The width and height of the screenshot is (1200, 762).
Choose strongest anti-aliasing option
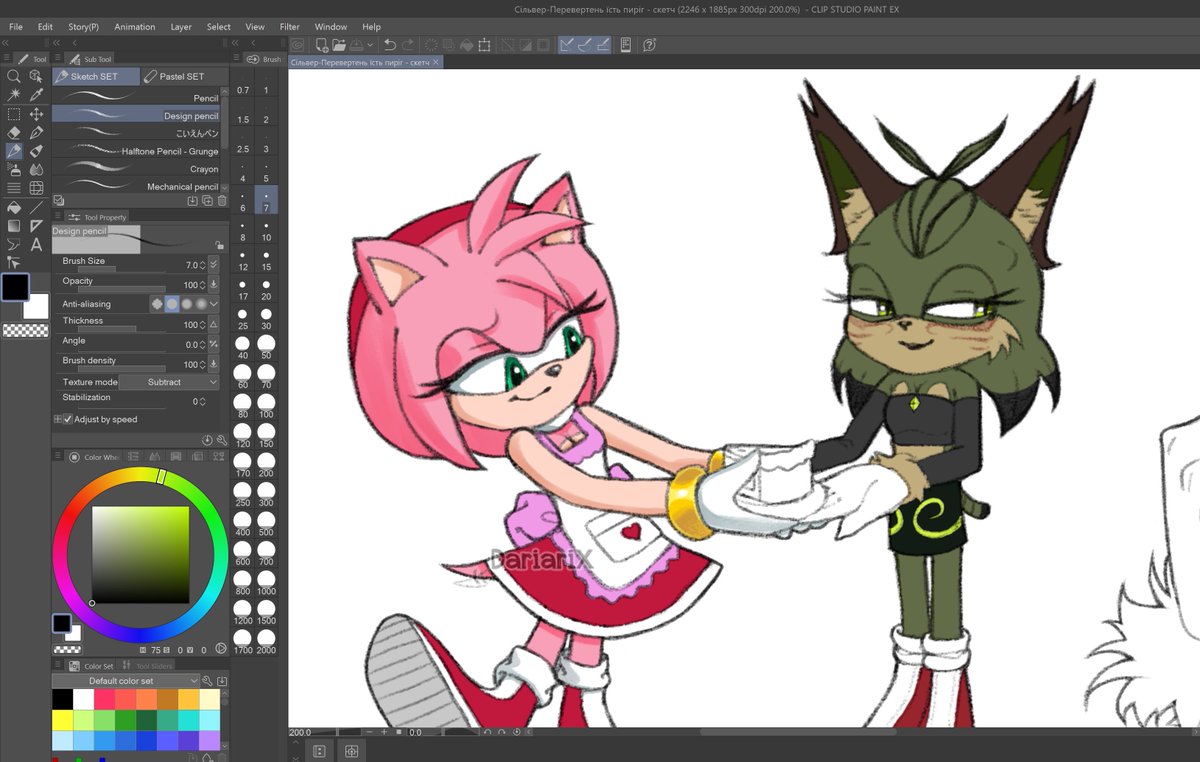[x=201, y=304]
